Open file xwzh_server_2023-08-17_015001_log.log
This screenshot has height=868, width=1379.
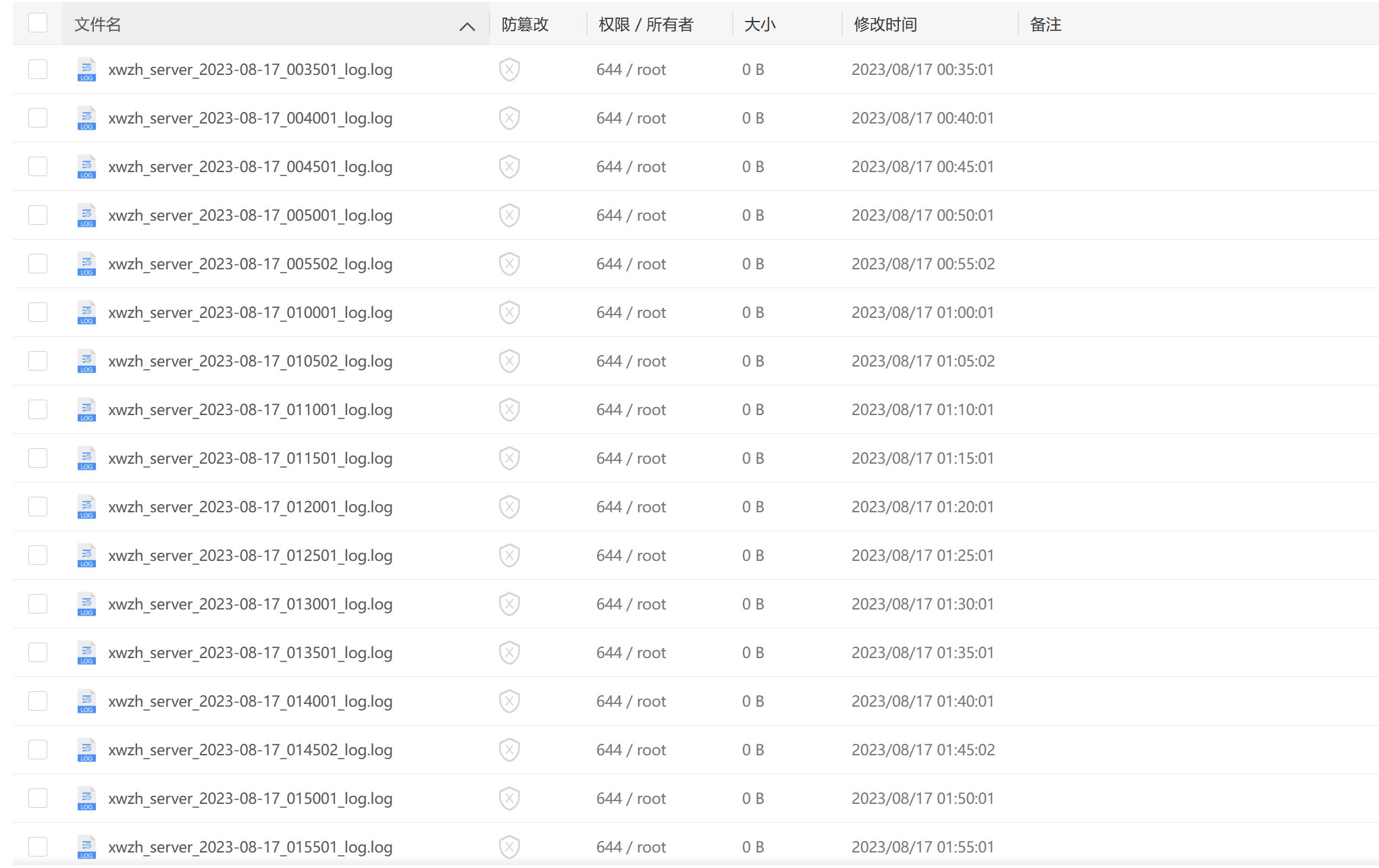coord(250,798)
